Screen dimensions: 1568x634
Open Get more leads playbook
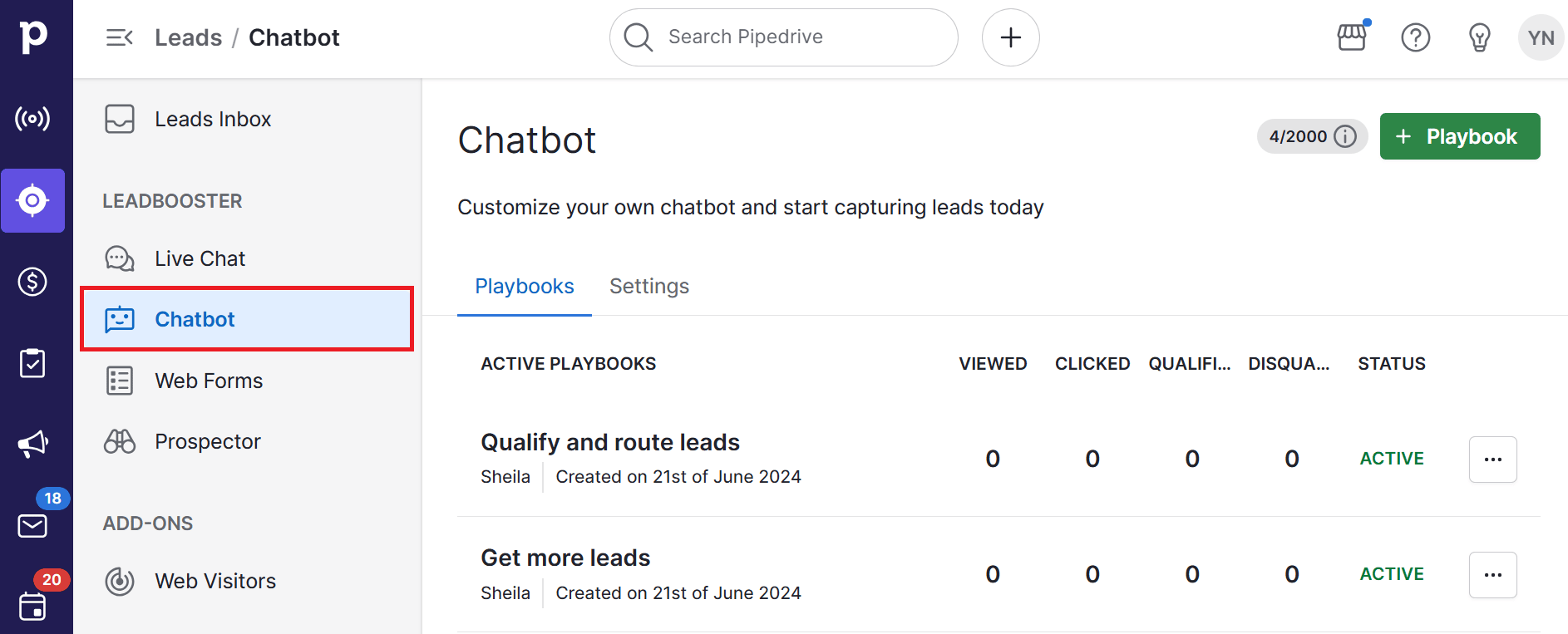565,558
